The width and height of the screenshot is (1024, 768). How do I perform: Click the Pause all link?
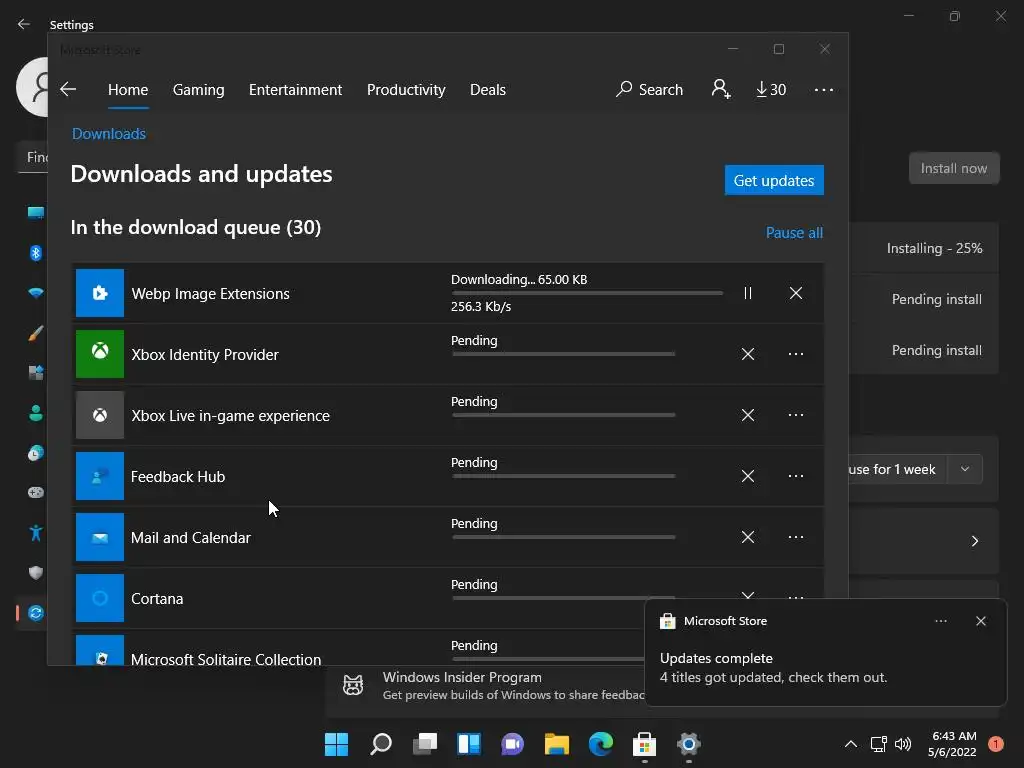(794, 232)
